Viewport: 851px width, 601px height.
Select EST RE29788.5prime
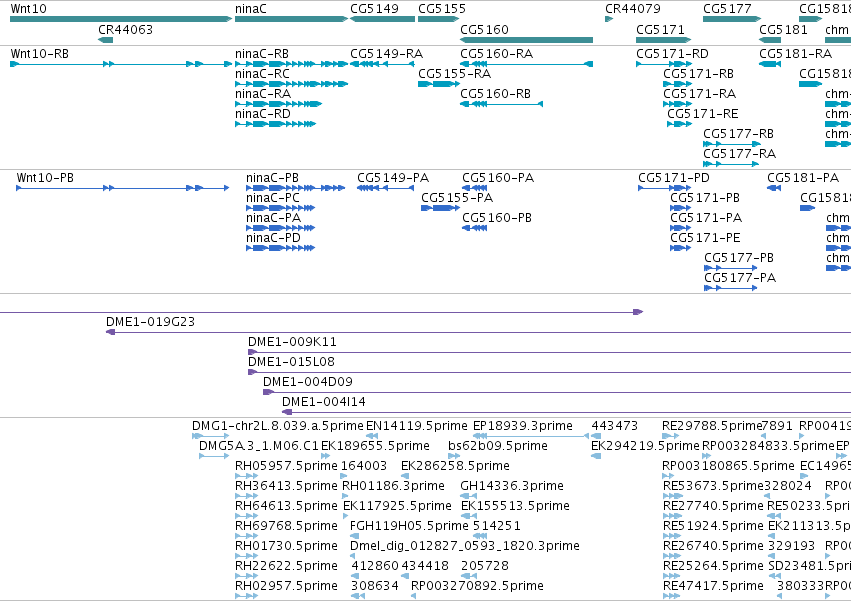click(670, 436)
